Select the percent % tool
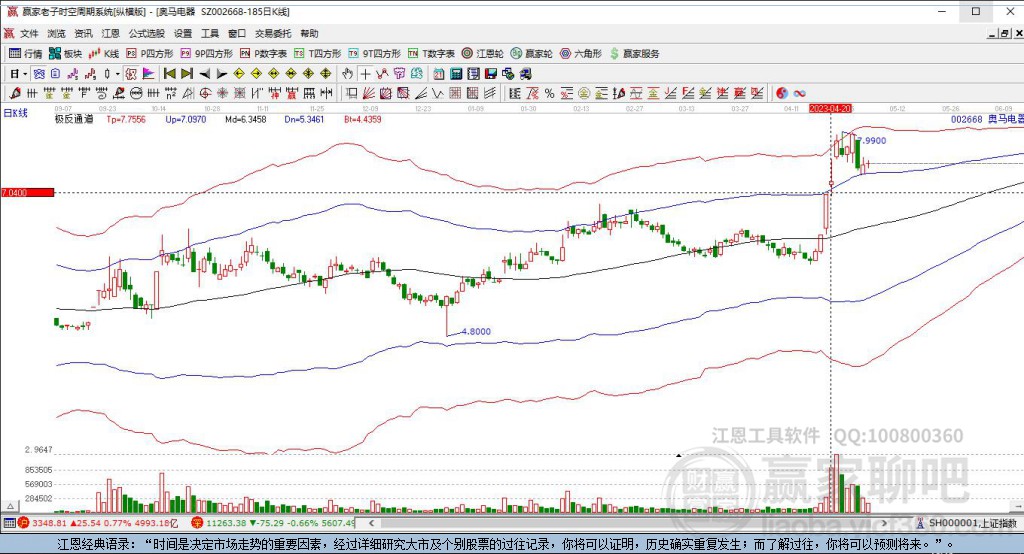The width and height of the screenshot is (1024, 554). click(549, 93)
